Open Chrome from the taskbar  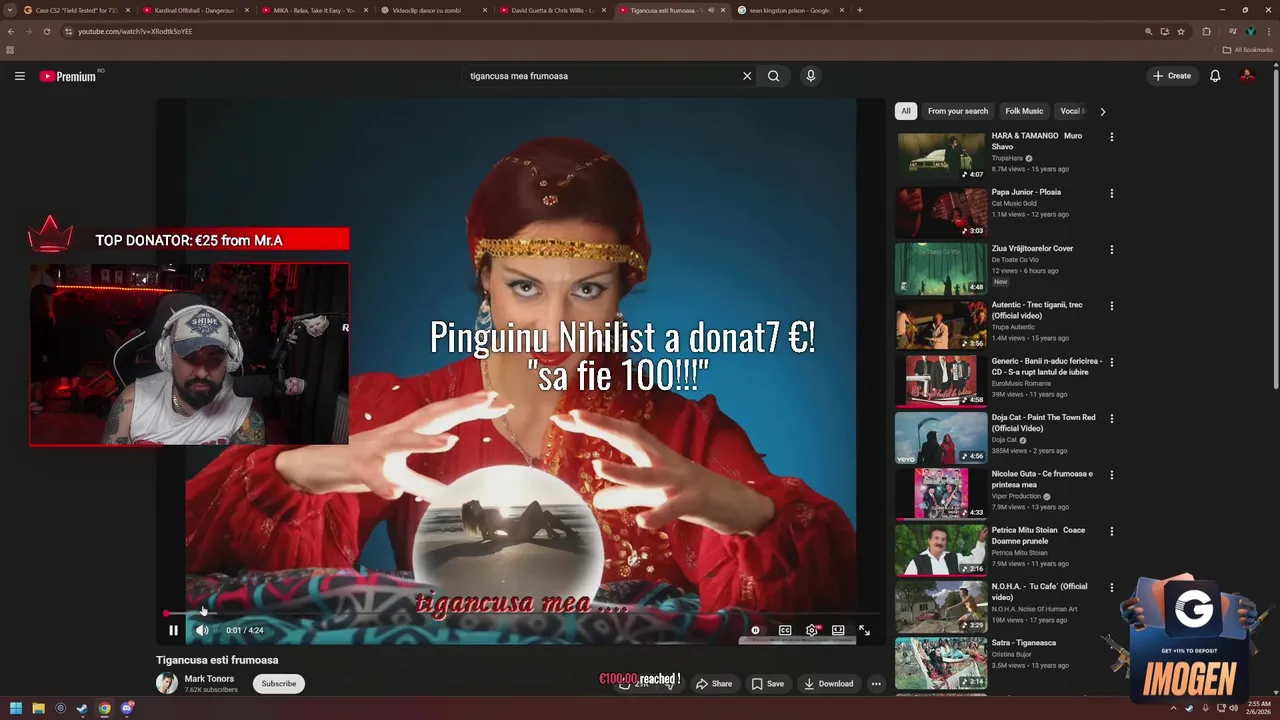pyautogui.click(x=104, y=708)
